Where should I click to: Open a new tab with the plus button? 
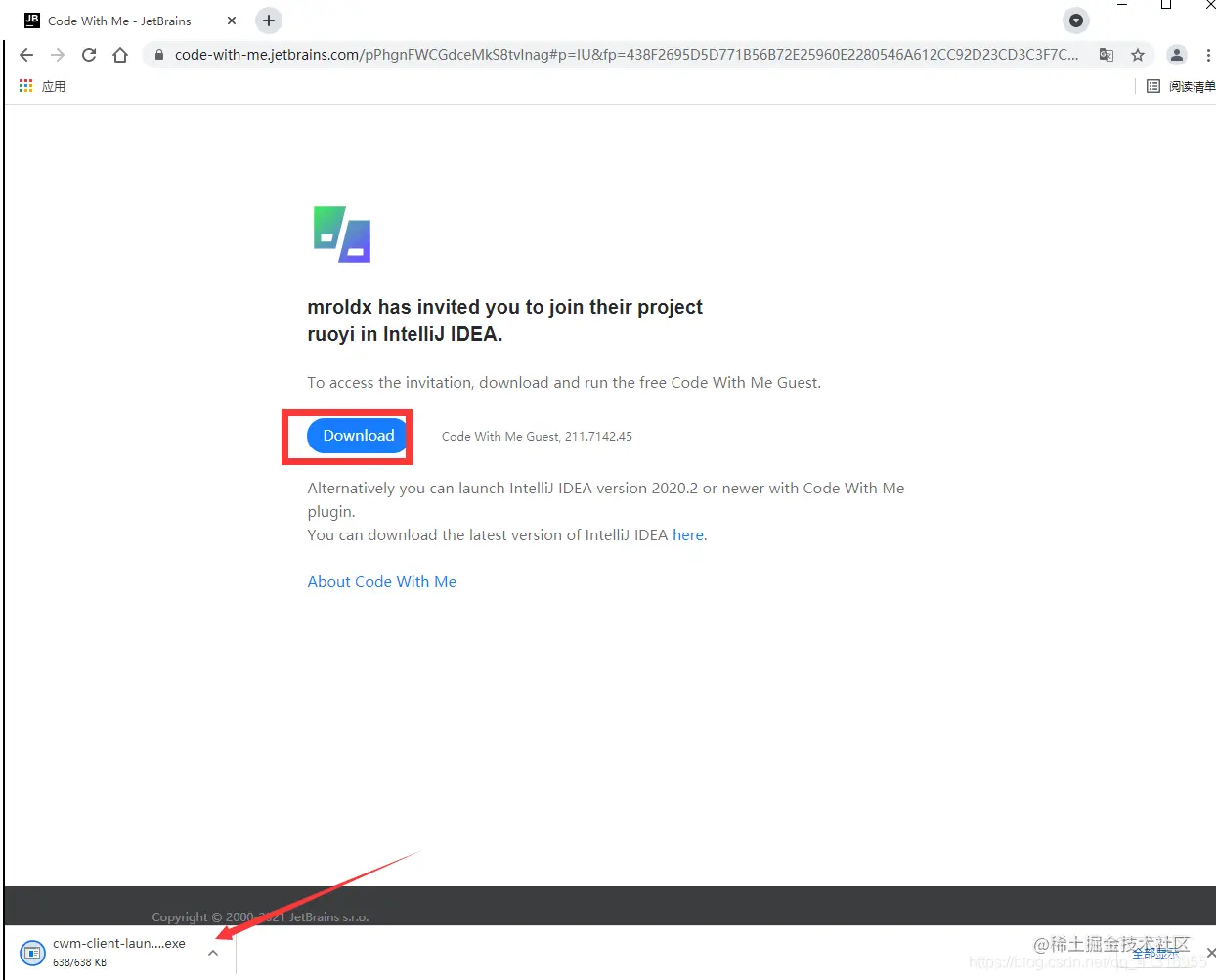tap(269, 21)
